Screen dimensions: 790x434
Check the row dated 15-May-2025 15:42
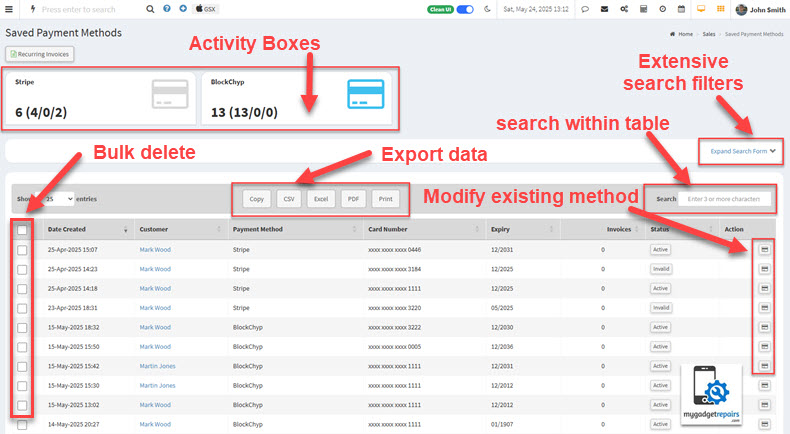[x=22, y=366]
